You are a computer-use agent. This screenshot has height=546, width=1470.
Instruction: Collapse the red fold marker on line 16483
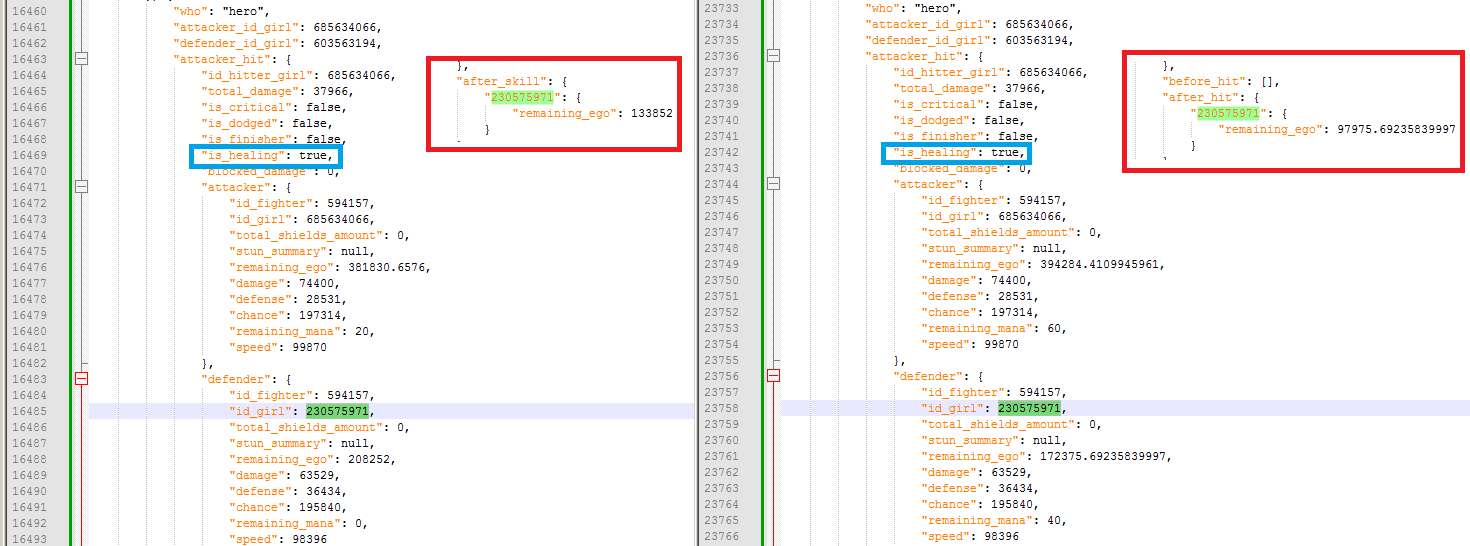pyautogui.click(x=82, y=378)
